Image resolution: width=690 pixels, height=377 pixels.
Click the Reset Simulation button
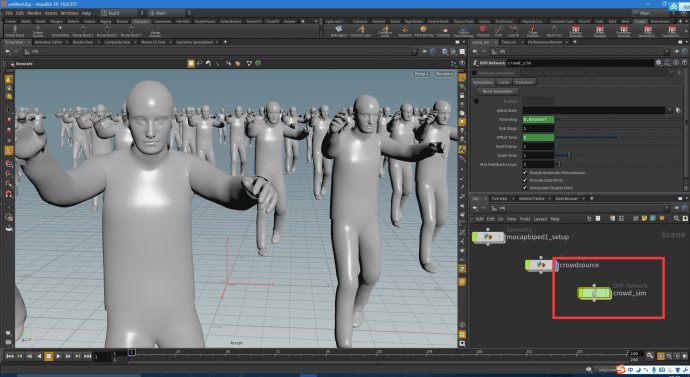point(498,92)
